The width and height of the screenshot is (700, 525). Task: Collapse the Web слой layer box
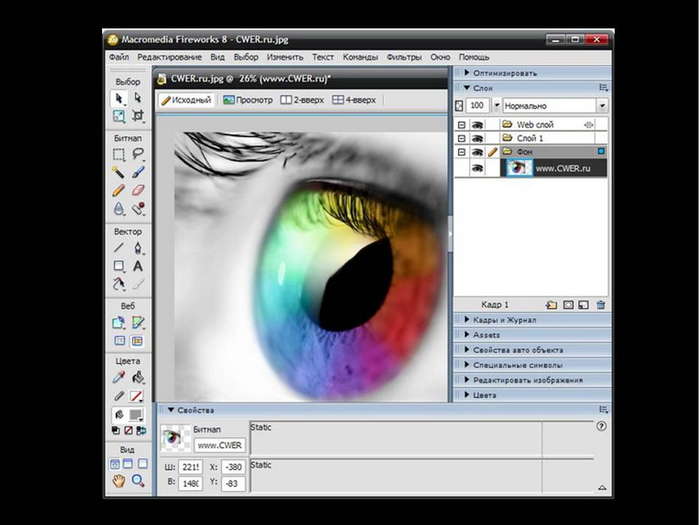pos(462,125)
